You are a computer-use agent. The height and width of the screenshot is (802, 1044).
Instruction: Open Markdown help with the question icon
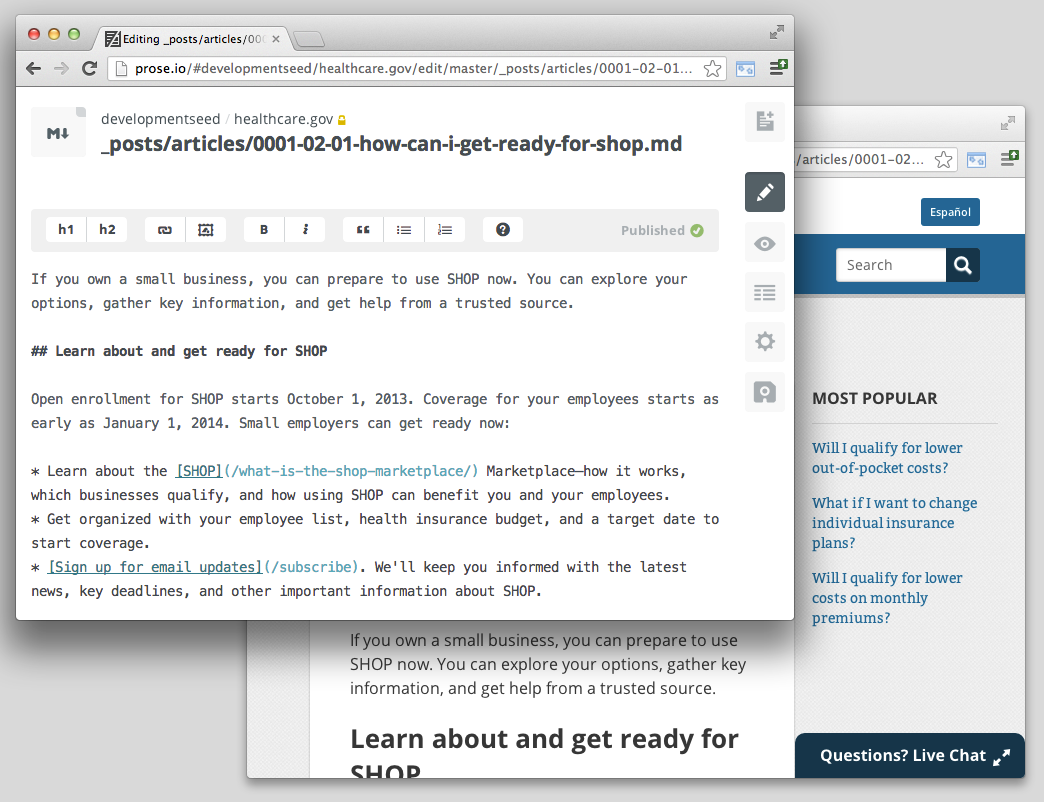tap(503, 230)
